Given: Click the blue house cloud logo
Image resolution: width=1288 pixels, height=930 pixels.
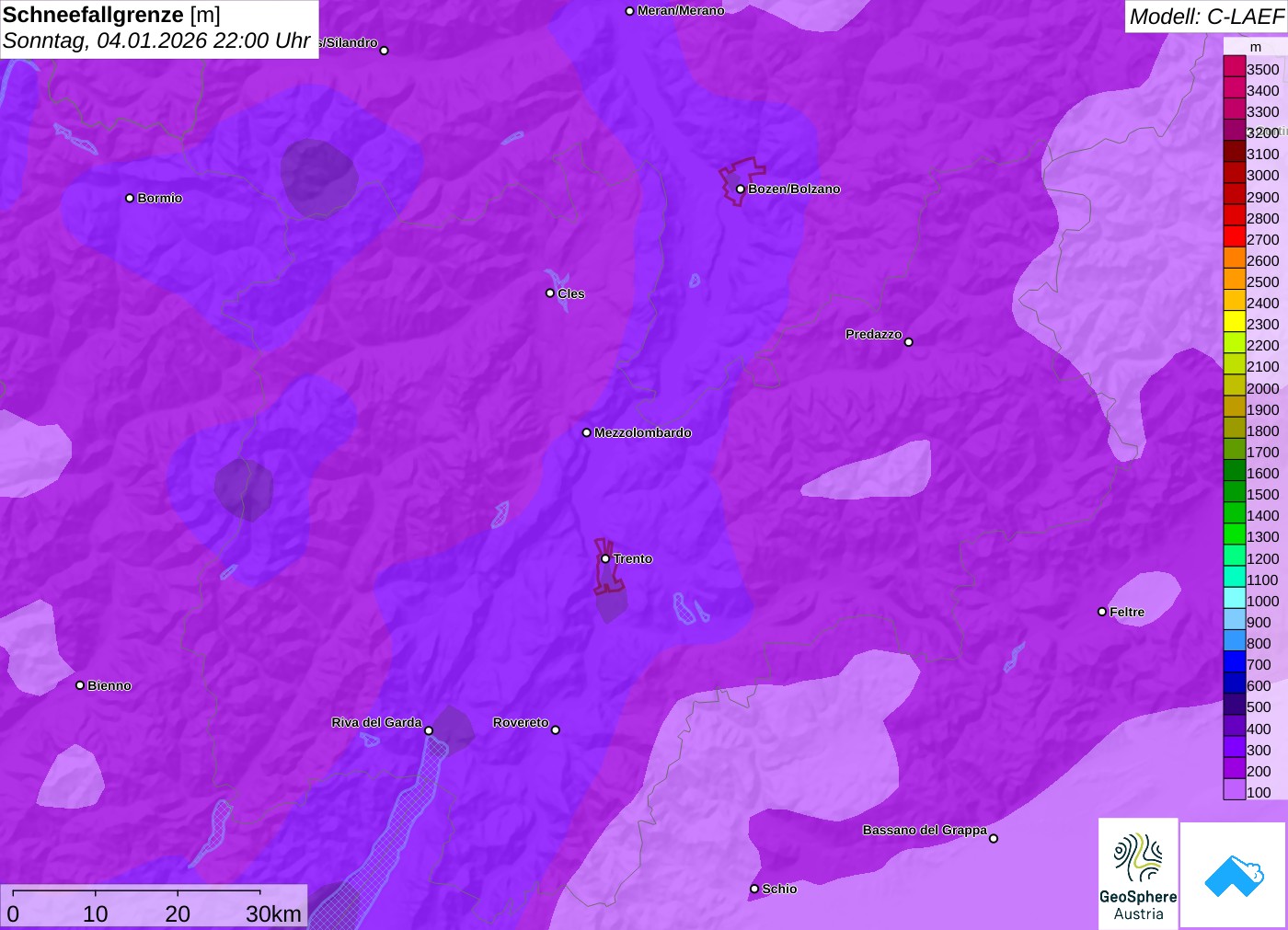Looking at the screenshot, I should pyautogui.click(x=1234, y=875).
